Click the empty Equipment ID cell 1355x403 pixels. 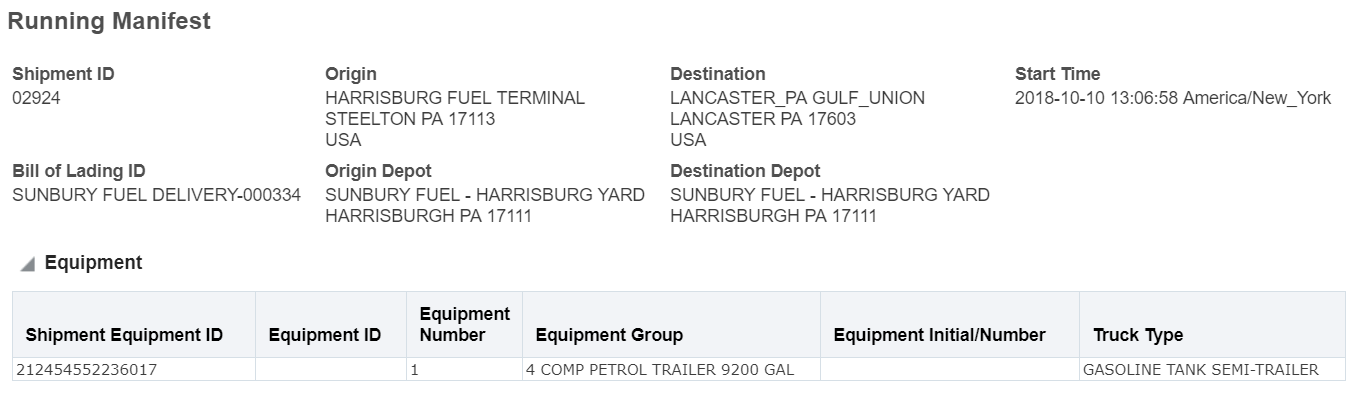330,370
